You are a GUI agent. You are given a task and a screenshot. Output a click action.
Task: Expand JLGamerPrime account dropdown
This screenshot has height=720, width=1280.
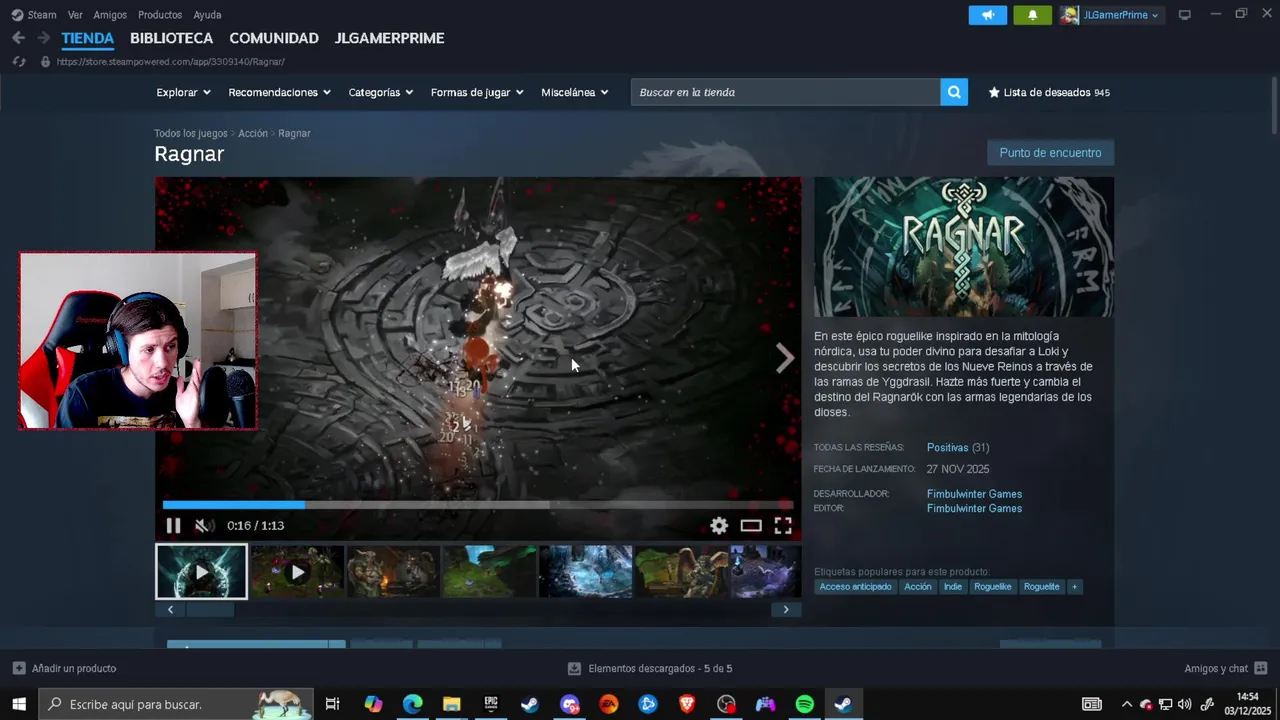1112,15
